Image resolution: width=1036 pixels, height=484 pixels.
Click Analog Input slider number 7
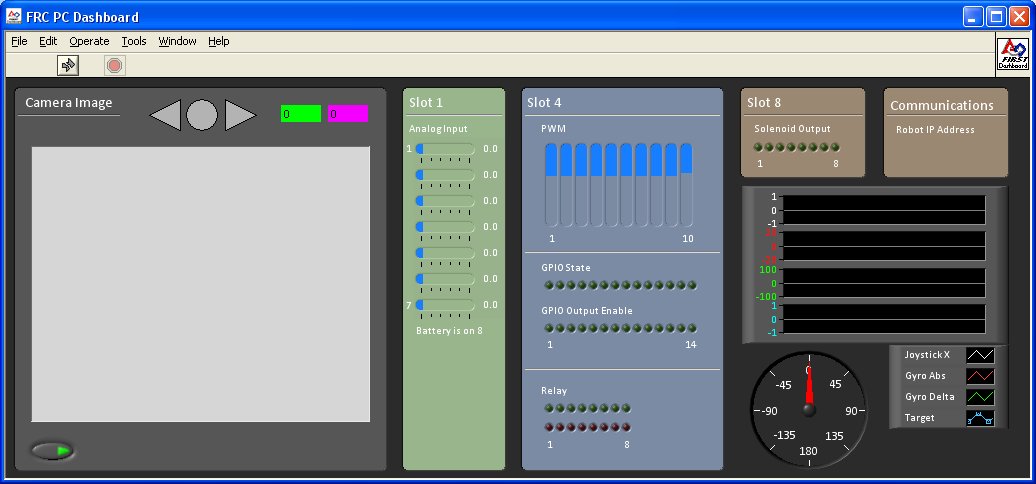click(x=445, y=304)
